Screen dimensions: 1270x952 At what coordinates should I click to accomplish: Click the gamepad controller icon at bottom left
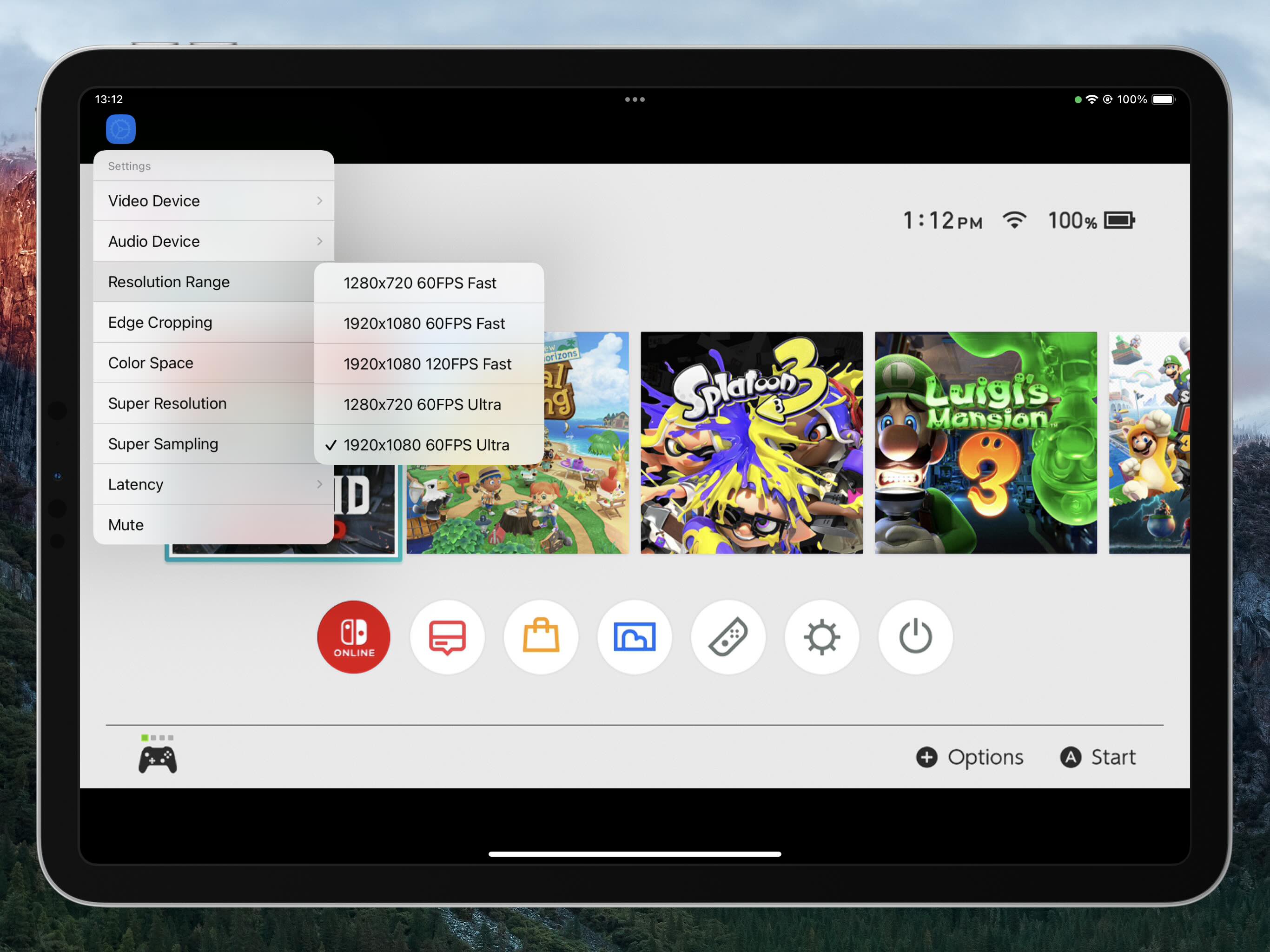[157, 759]
